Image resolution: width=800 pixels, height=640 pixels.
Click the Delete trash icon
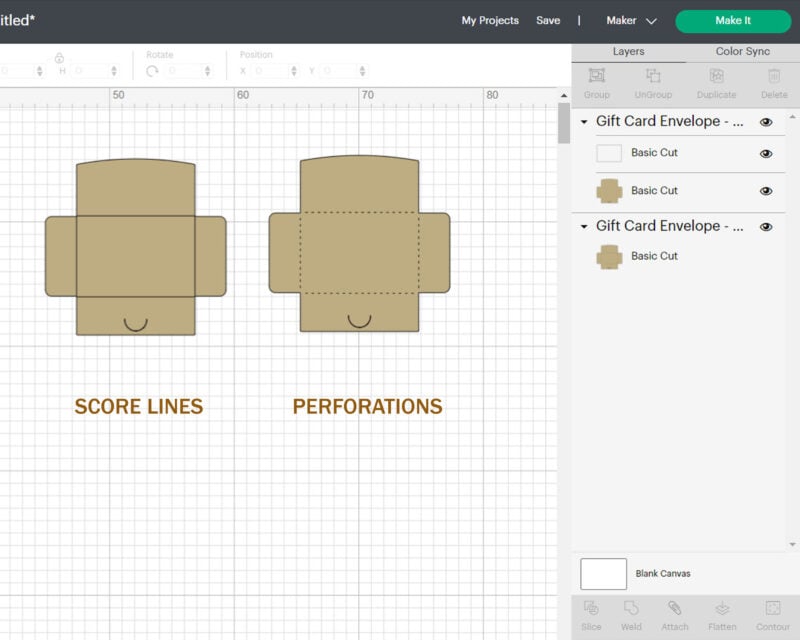774,76
